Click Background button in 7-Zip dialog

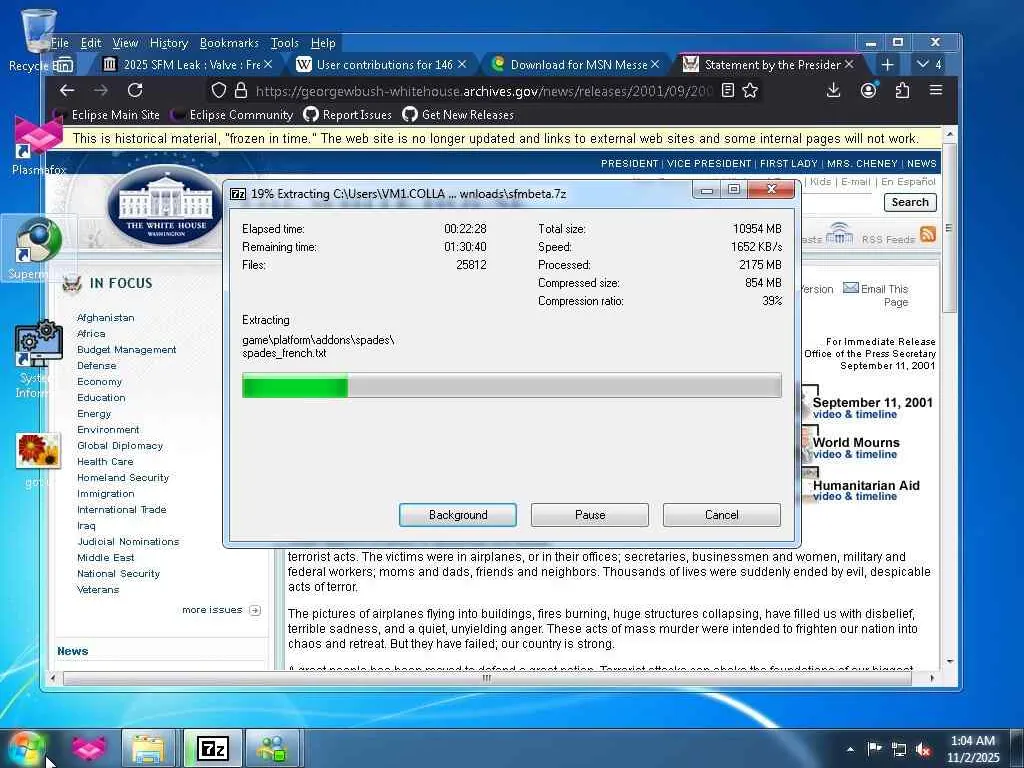458,515
